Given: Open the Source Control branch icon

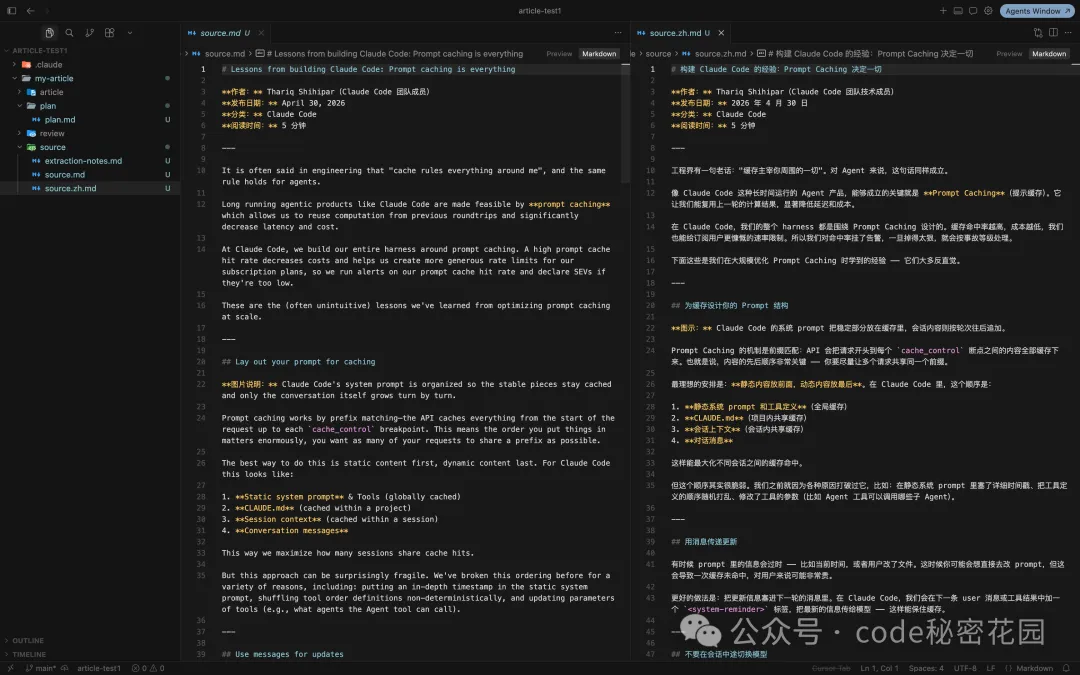Looking at the screenshot, I should (x=90, y=32).
